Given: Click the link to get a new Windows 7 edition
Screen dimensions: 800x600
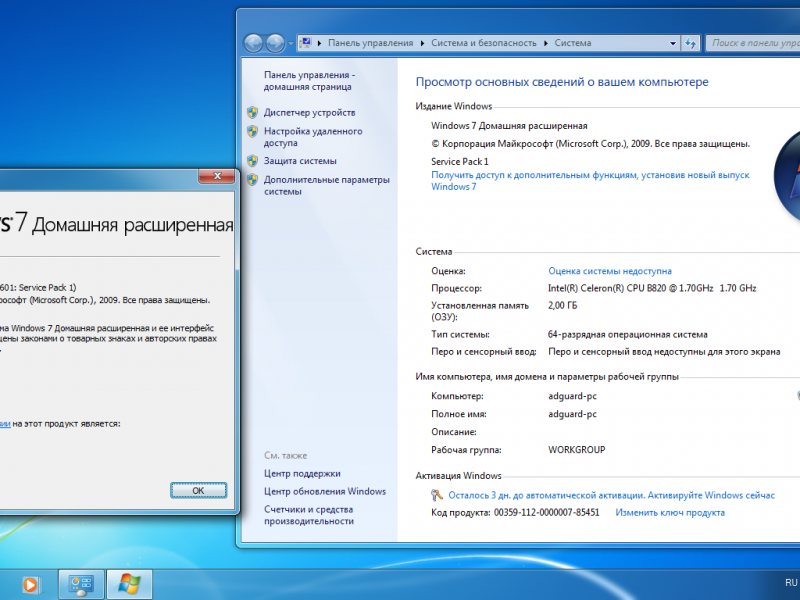Looking at the screenshot, I should tap(590, 181).
